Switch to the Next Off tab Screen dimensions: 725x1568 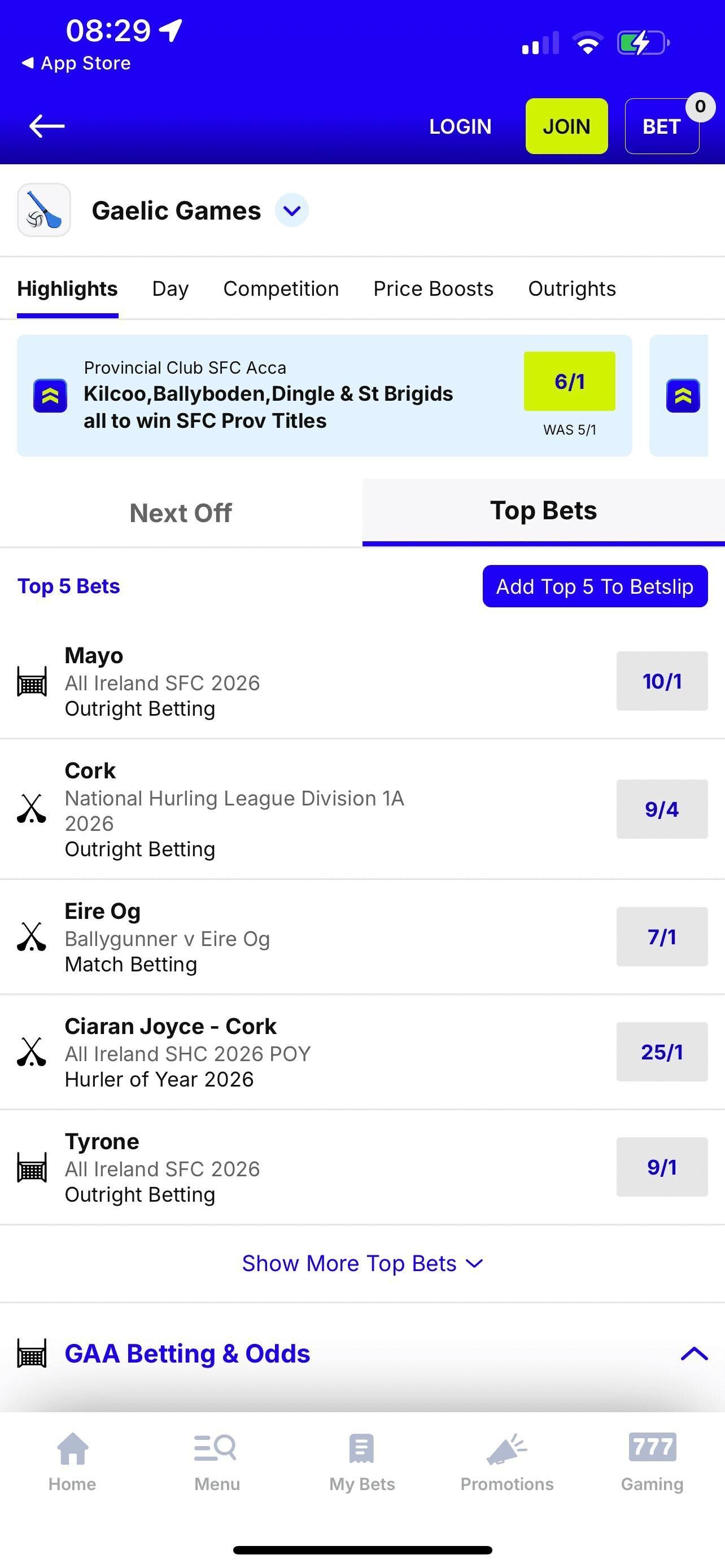[x=181, y=513]
